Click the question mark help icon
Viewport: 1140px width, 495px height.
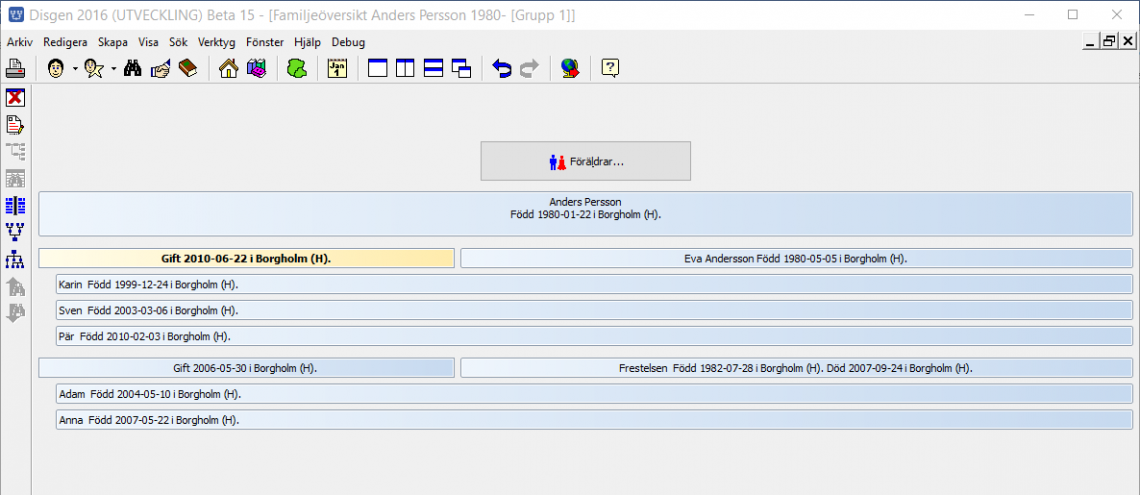coord(610,69)
